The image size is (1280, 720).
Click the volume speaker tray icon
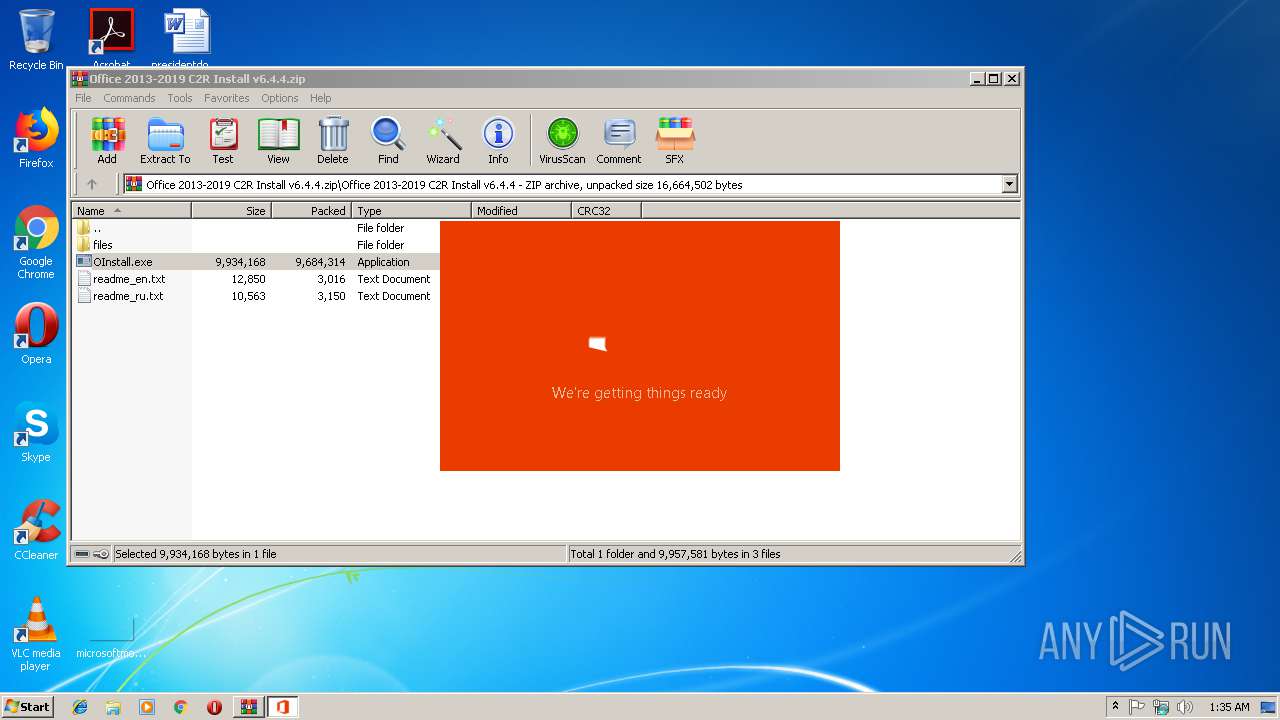pos(1185,707)
